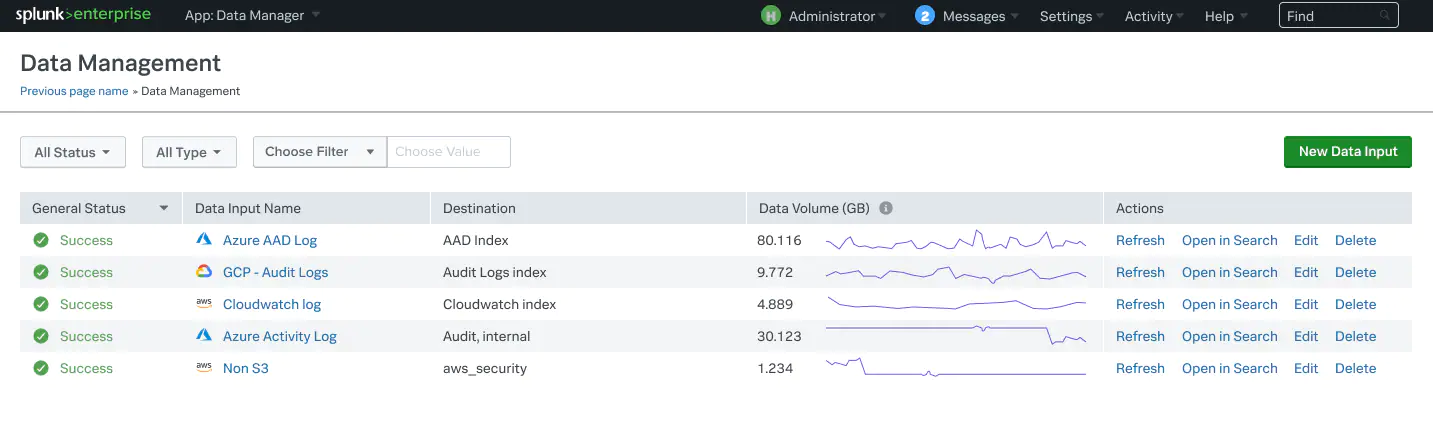Click the Splunk Enterprise logo
This screenshot has width=1433, height=439.
point(82,16)
